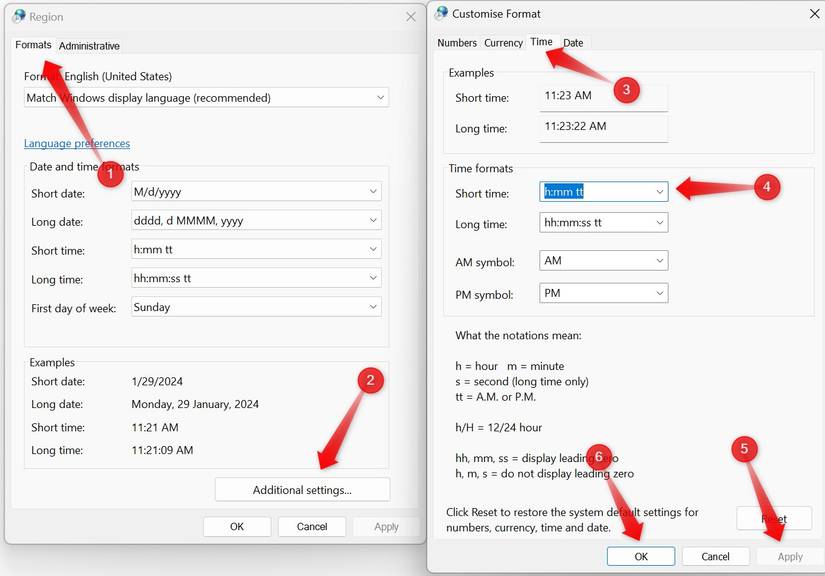Cancel the Region dialog

click(312, 526)
